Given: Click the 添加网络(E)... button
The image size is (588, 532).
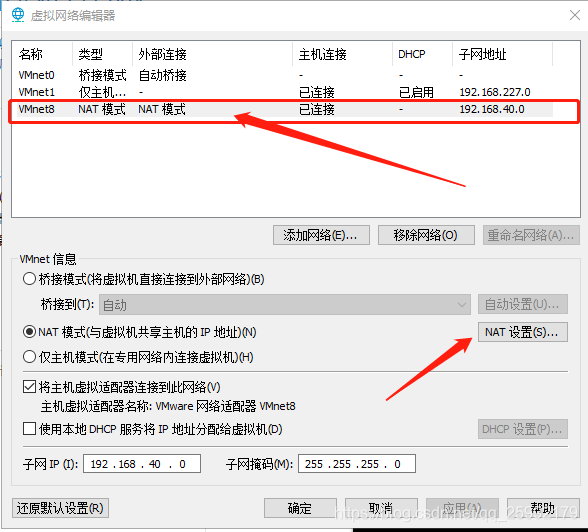Looking at the screenshot, I should pyautogui.click(x=321, y=235).
